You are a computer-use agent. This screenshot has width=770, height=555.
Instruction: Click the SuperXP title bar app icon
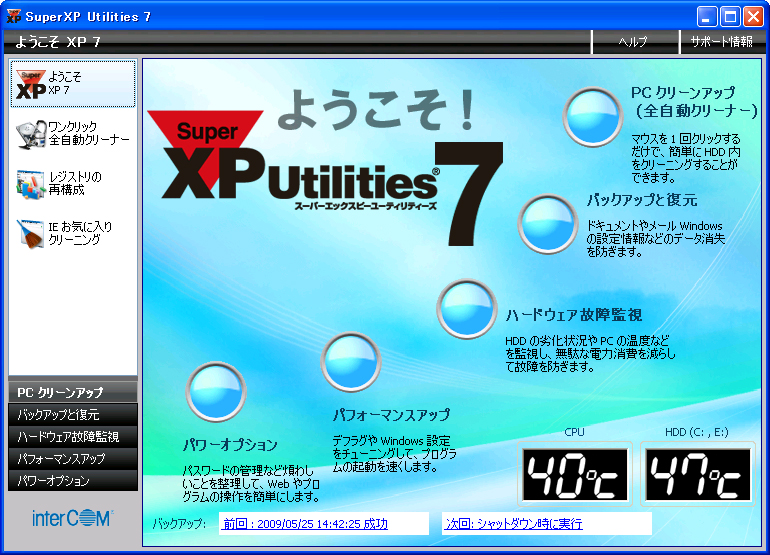[x=13, y=16]
